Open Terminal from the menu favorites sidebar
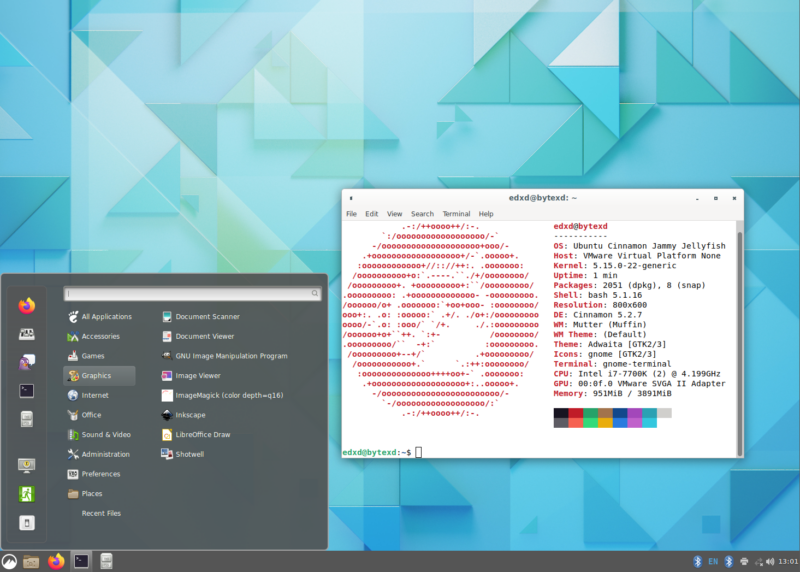The height and width of the screenshot is (572, 800). (x=27, y=391)
